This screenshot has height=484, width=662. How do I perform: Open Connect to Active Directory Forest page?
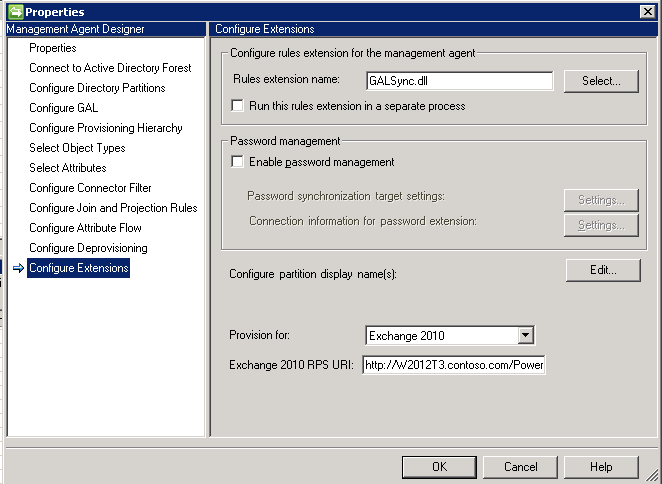(x=110, y=68)
